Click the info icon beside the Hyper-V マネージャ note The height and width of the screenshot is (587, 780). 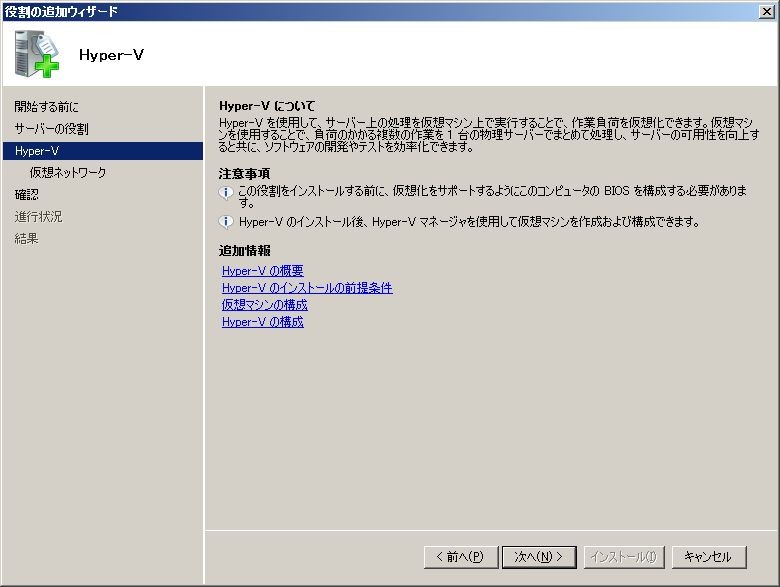point(226,222)
